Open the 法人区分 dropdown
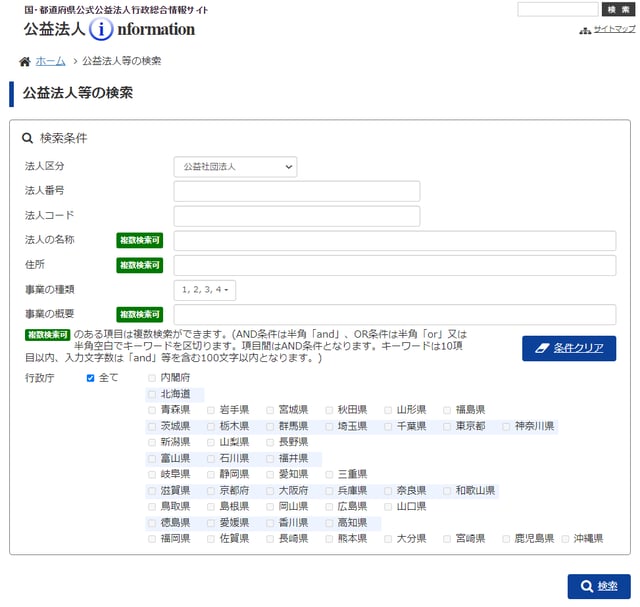Screen dimensions: 640x607 pos(235,167)
